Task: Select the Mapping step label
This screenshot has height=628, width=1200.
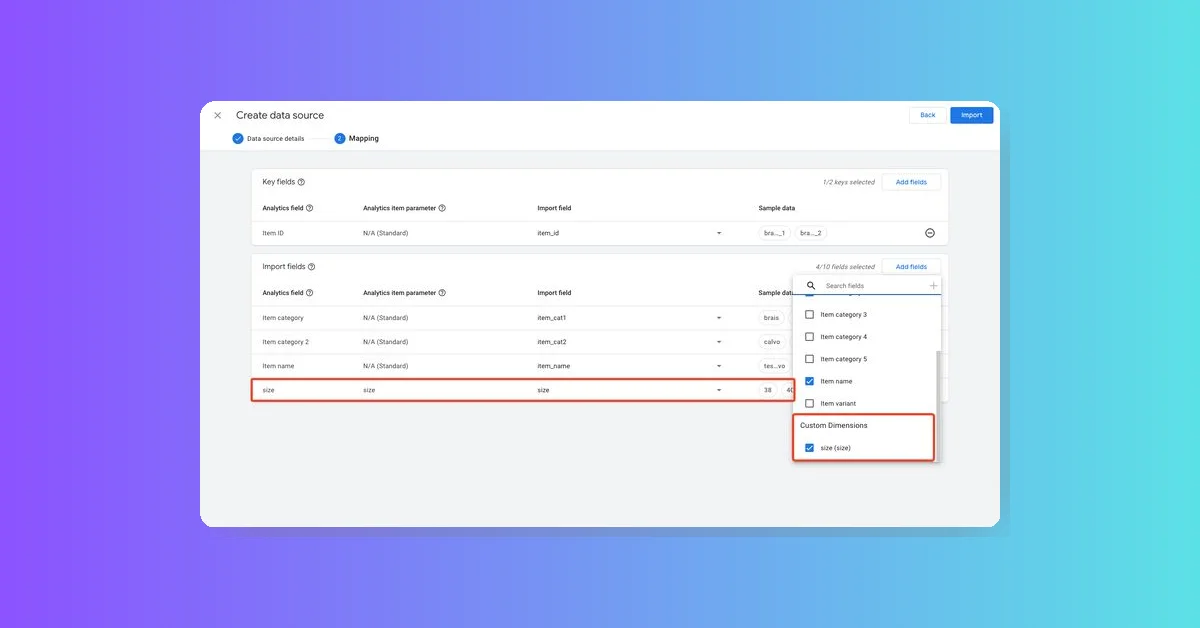Action: point(364,138)
